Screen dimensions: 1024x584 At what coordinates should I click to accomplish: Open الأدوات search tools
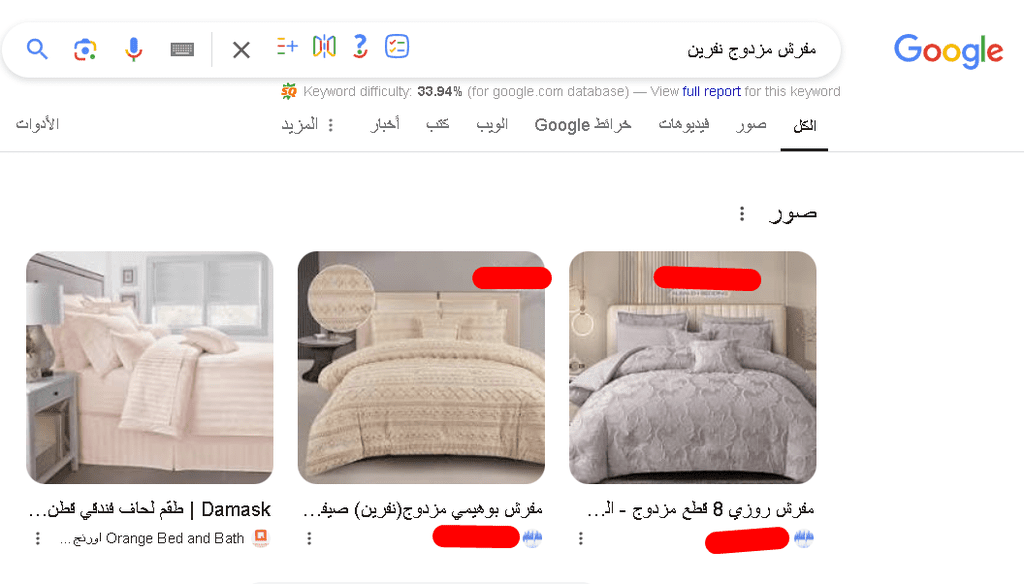(x=37, y=124)
